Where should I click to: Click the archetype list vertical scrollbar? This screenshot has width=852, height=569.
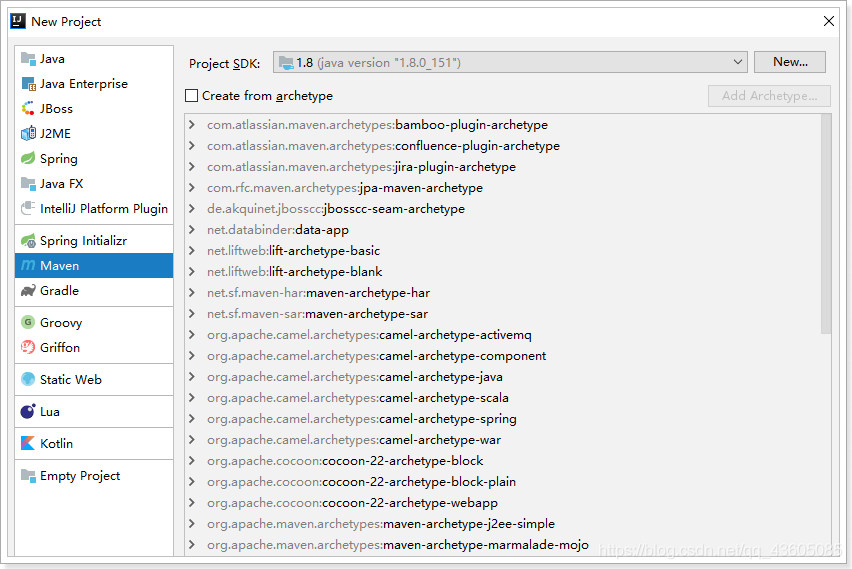(826, 224)
